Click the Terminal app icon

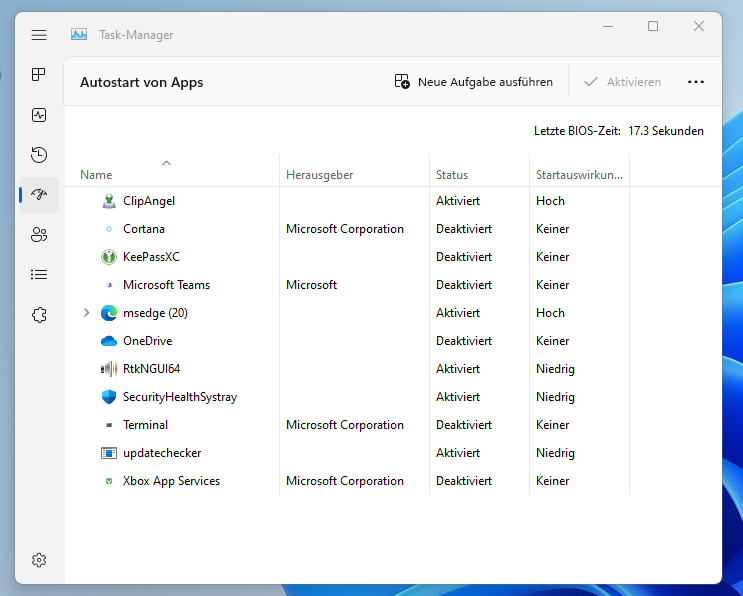(x=109, y=425)
